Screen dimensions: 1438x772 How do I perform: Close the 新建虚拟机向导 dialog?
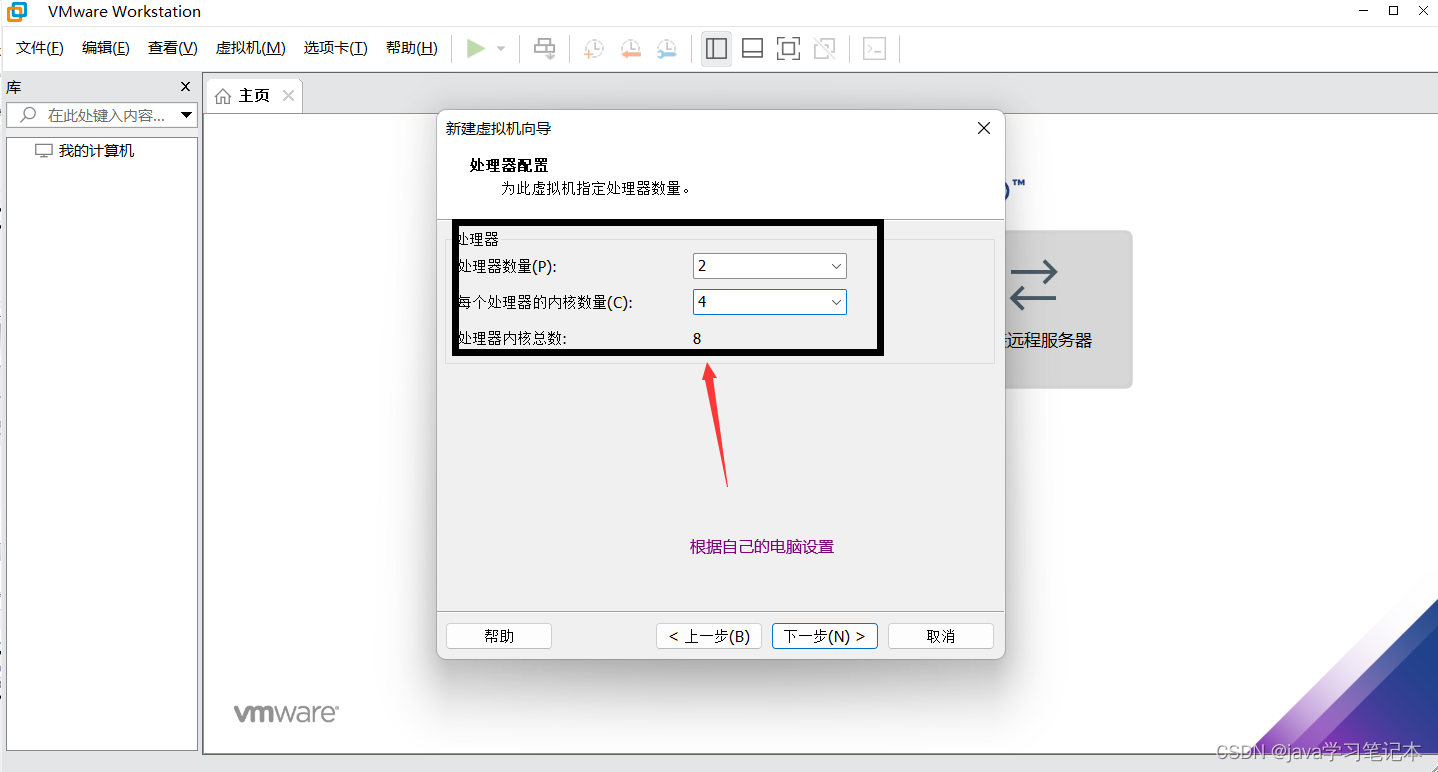(984, 128)
